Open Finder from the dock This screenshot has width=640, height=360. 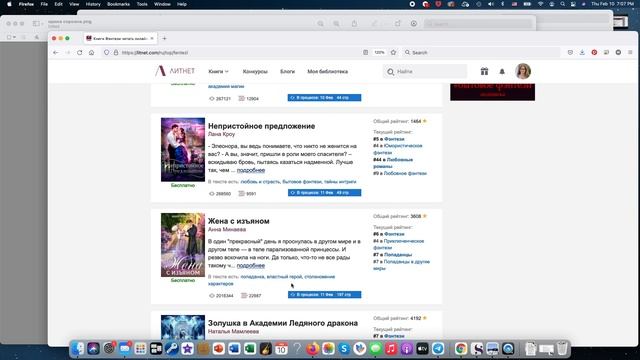click(x=78, y=349)
